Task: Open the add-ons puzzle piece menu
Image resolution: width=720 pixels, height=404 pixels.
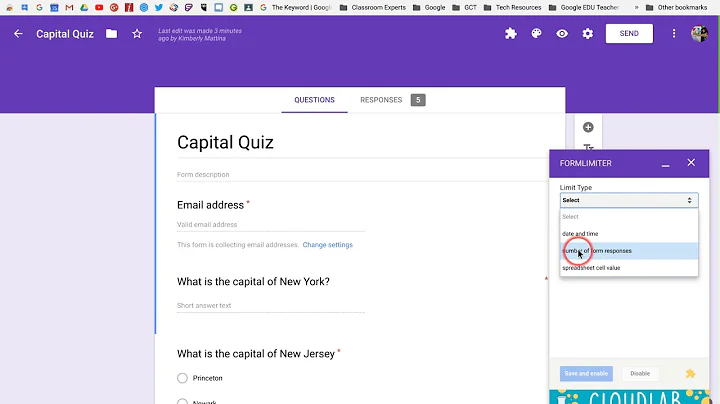Action: pos(511,34)
